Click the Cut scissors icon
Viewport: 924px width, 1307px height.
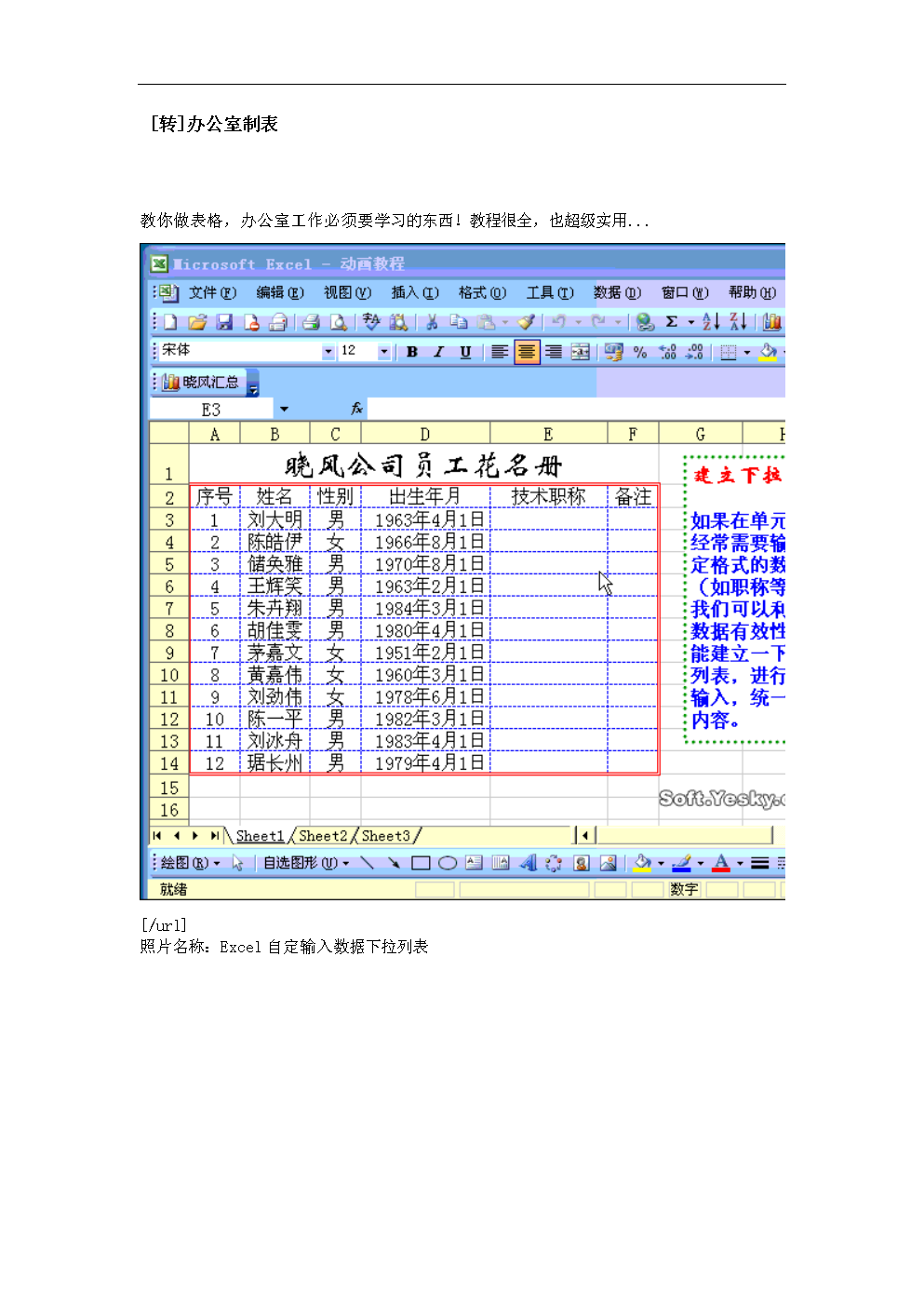click(432, 322)
